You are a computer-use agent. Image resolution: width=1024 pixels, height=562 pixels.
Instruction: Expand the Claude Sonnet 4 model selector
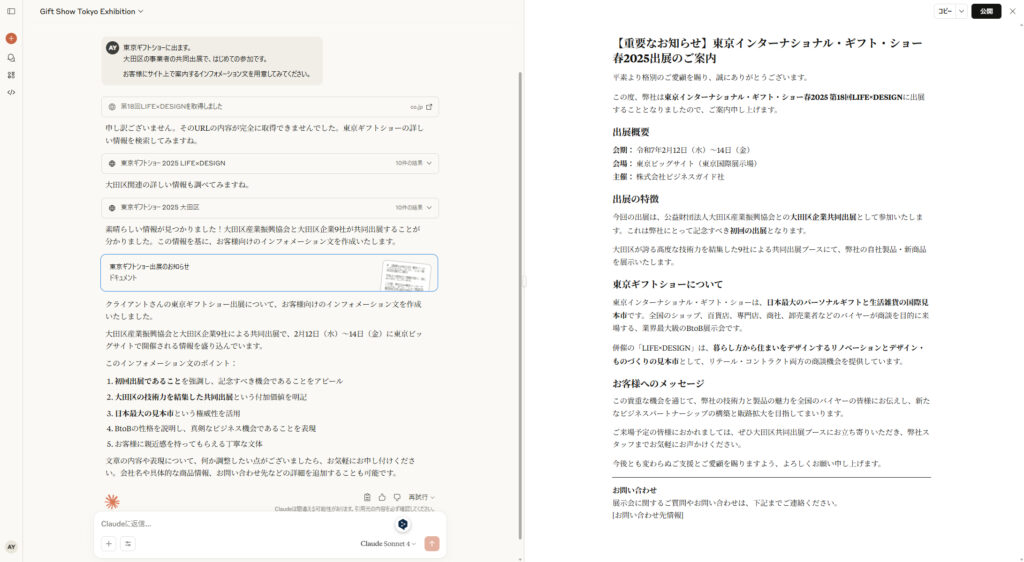pyautogui.click(x=388, y=544)
